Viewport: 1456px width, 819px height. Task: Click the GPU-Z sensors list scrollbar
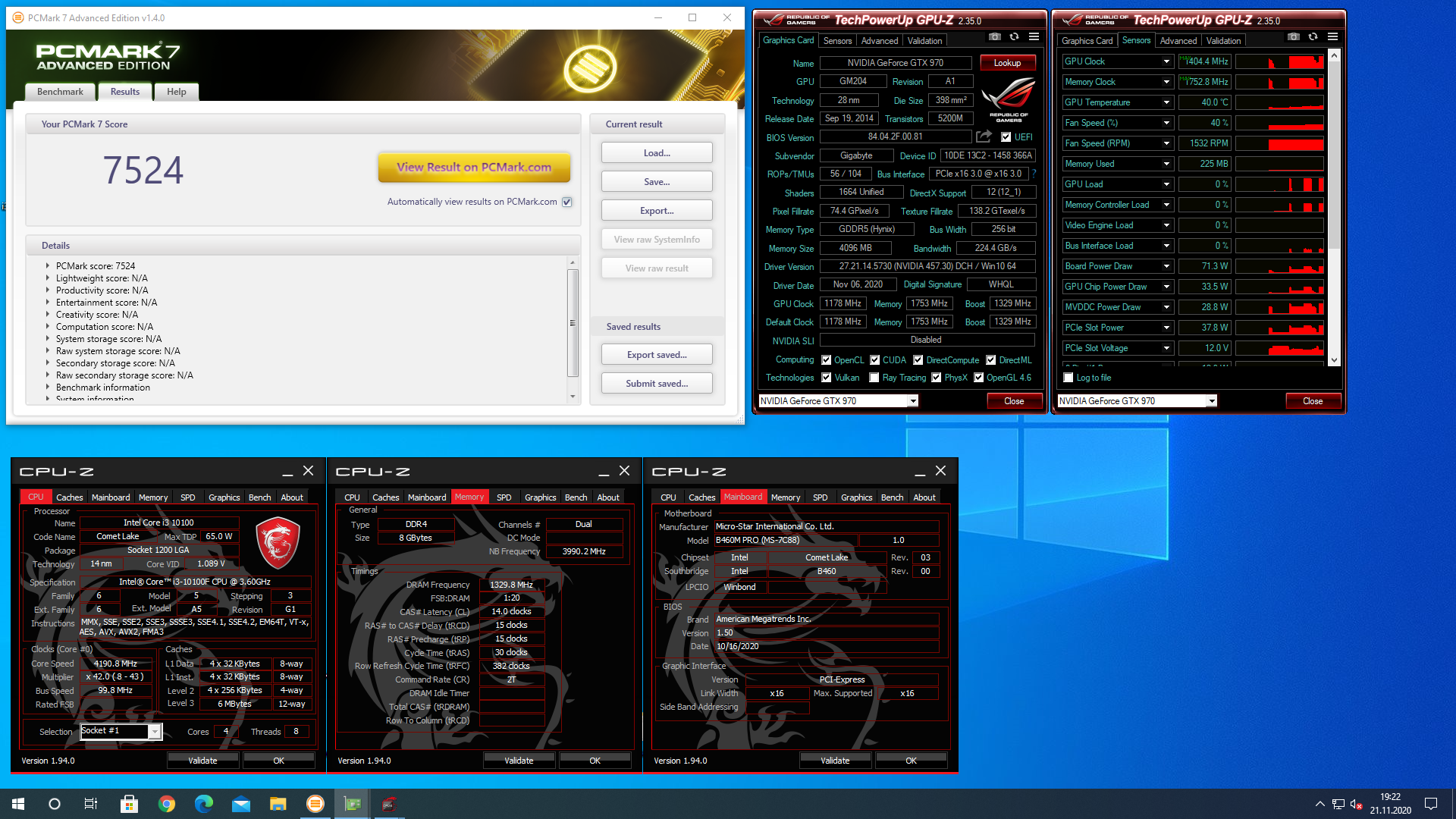coord(1334,155)
